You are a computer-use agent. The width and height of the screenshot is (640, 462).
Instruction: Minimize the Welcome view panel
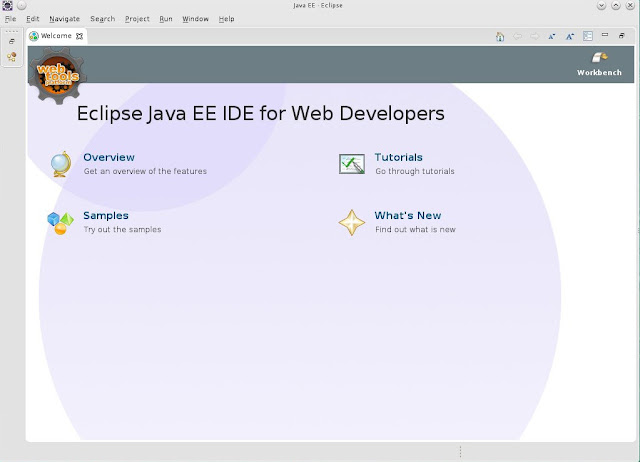[x=606, y=36]
